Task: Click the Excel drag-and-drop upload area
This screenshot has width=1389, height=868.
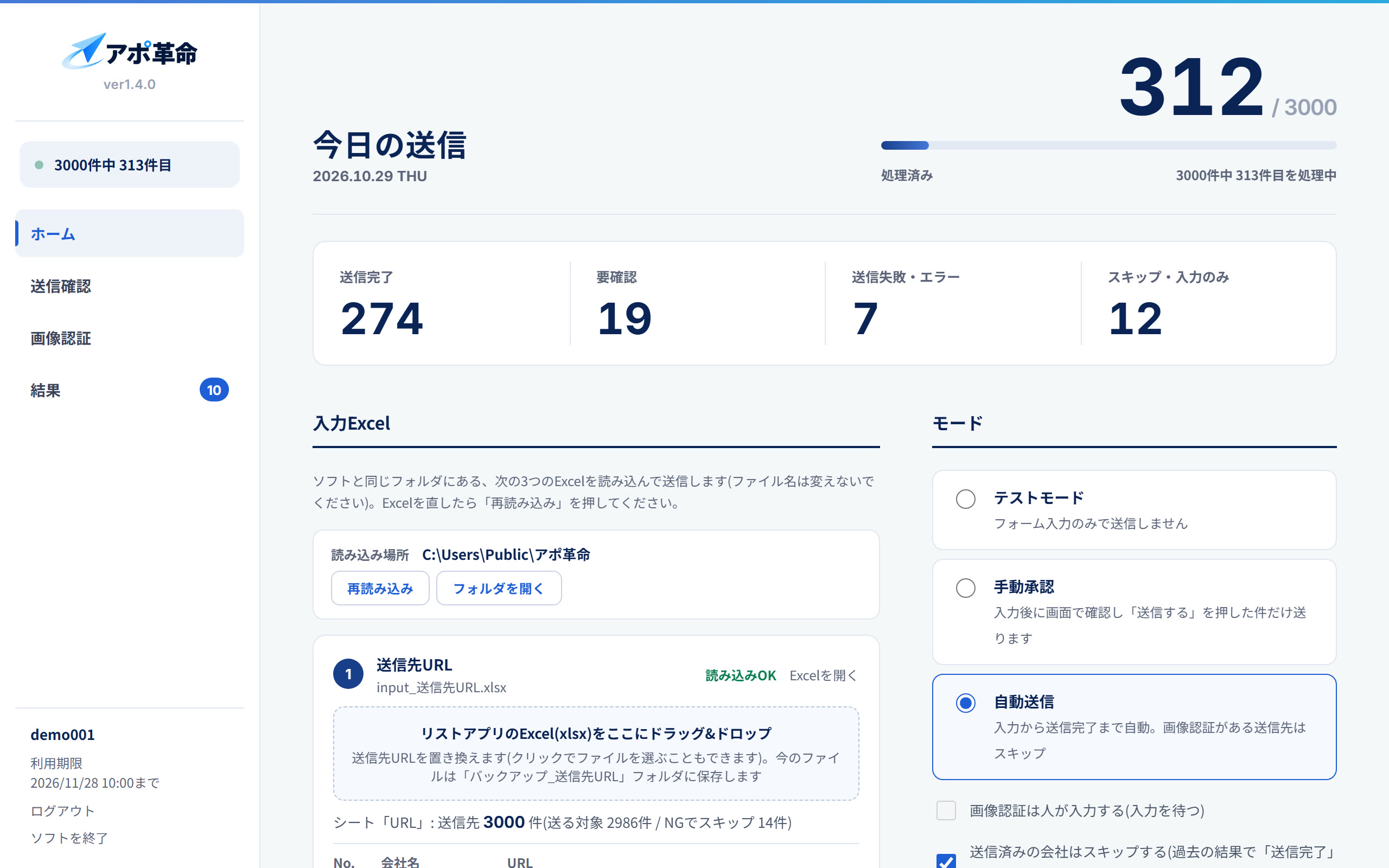Action: pos(596,753)
